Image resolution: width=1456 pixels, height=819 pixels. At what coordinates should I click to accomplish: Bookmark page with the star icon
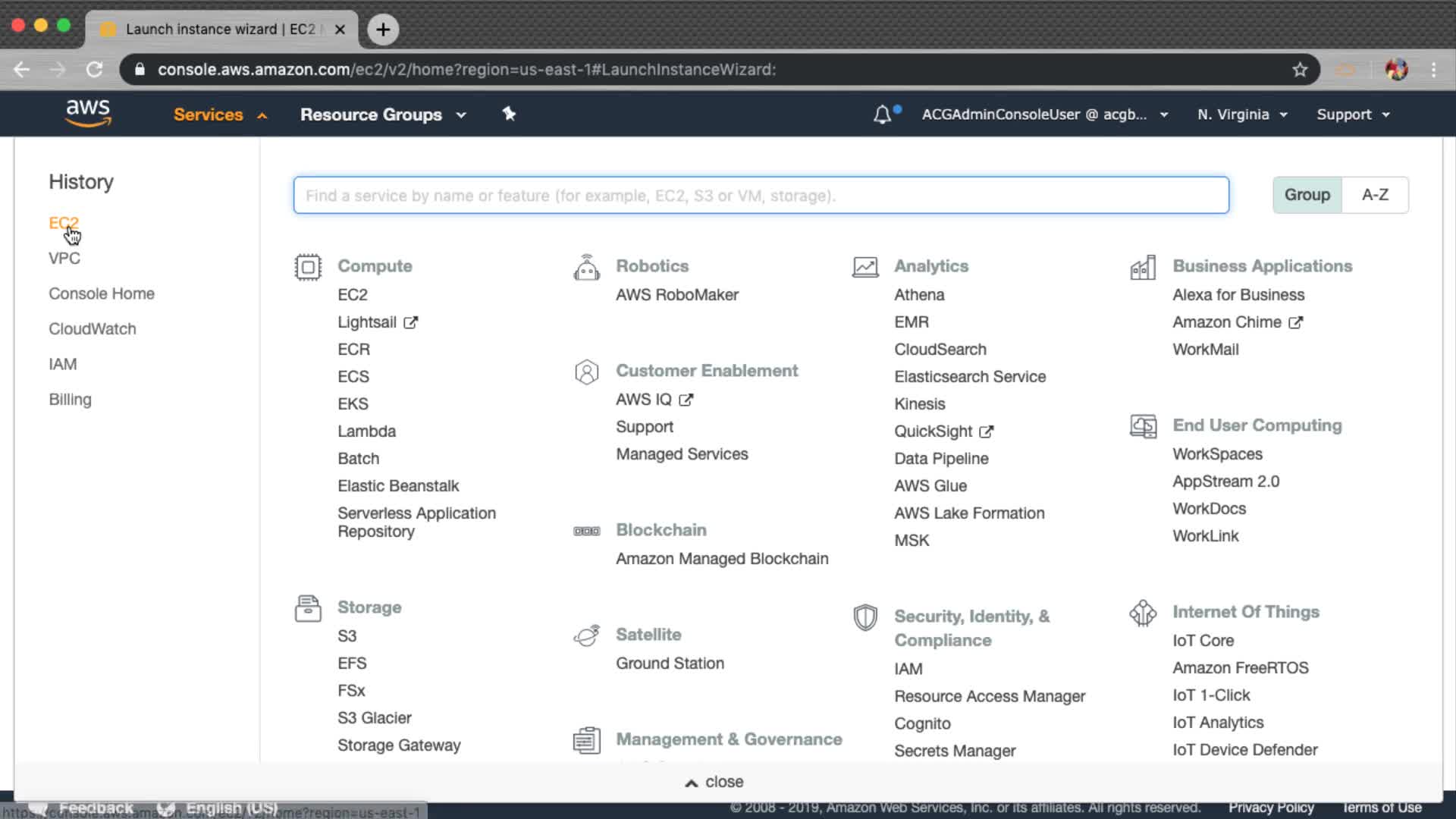coord(1300,70)
